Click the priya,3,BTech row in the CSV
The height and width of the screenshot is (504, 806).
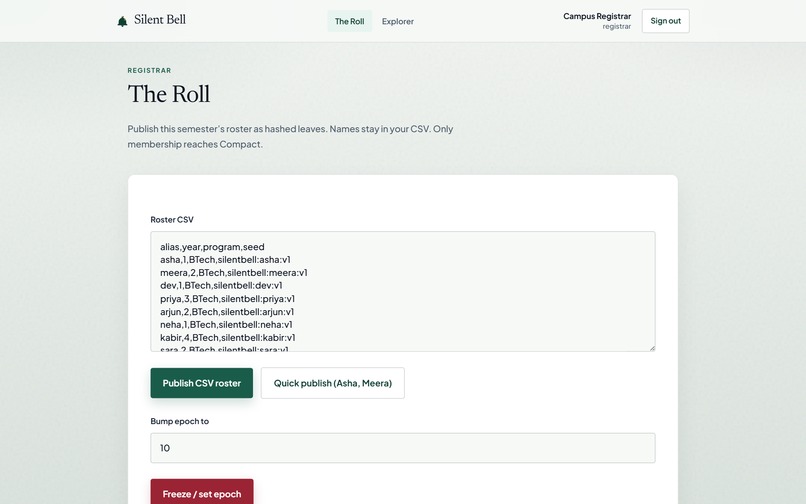click(x=227, y=299)
